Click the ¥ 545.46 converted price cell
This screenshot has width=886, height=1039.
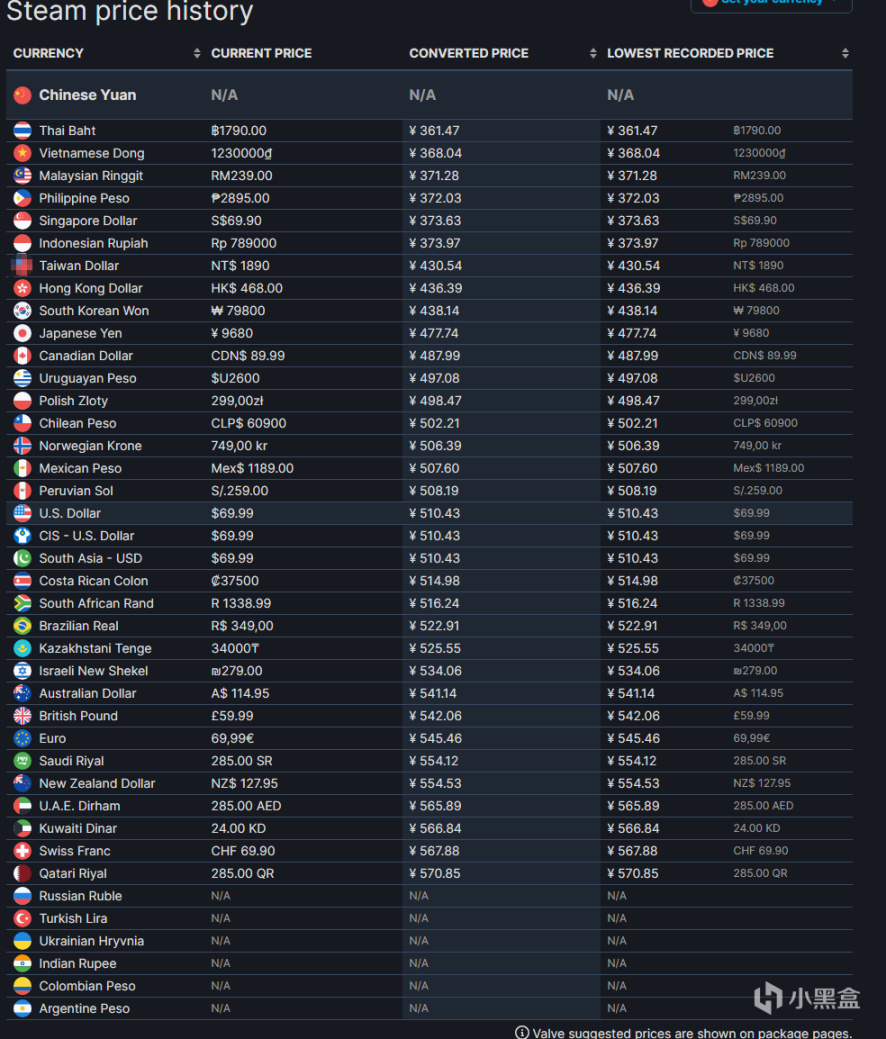tap(435, 739)
